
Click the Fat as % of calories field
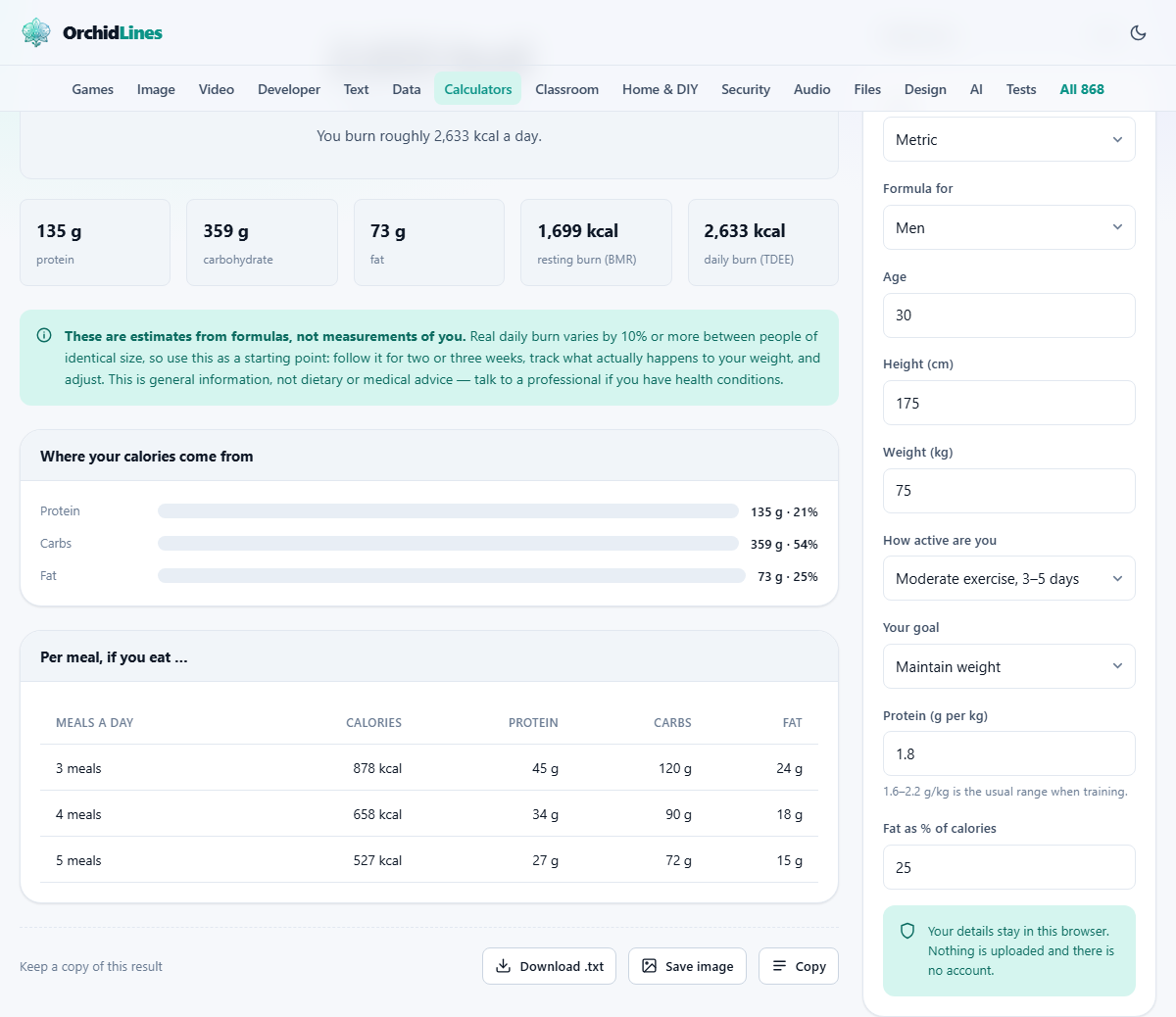click(x=1009, y=867)
